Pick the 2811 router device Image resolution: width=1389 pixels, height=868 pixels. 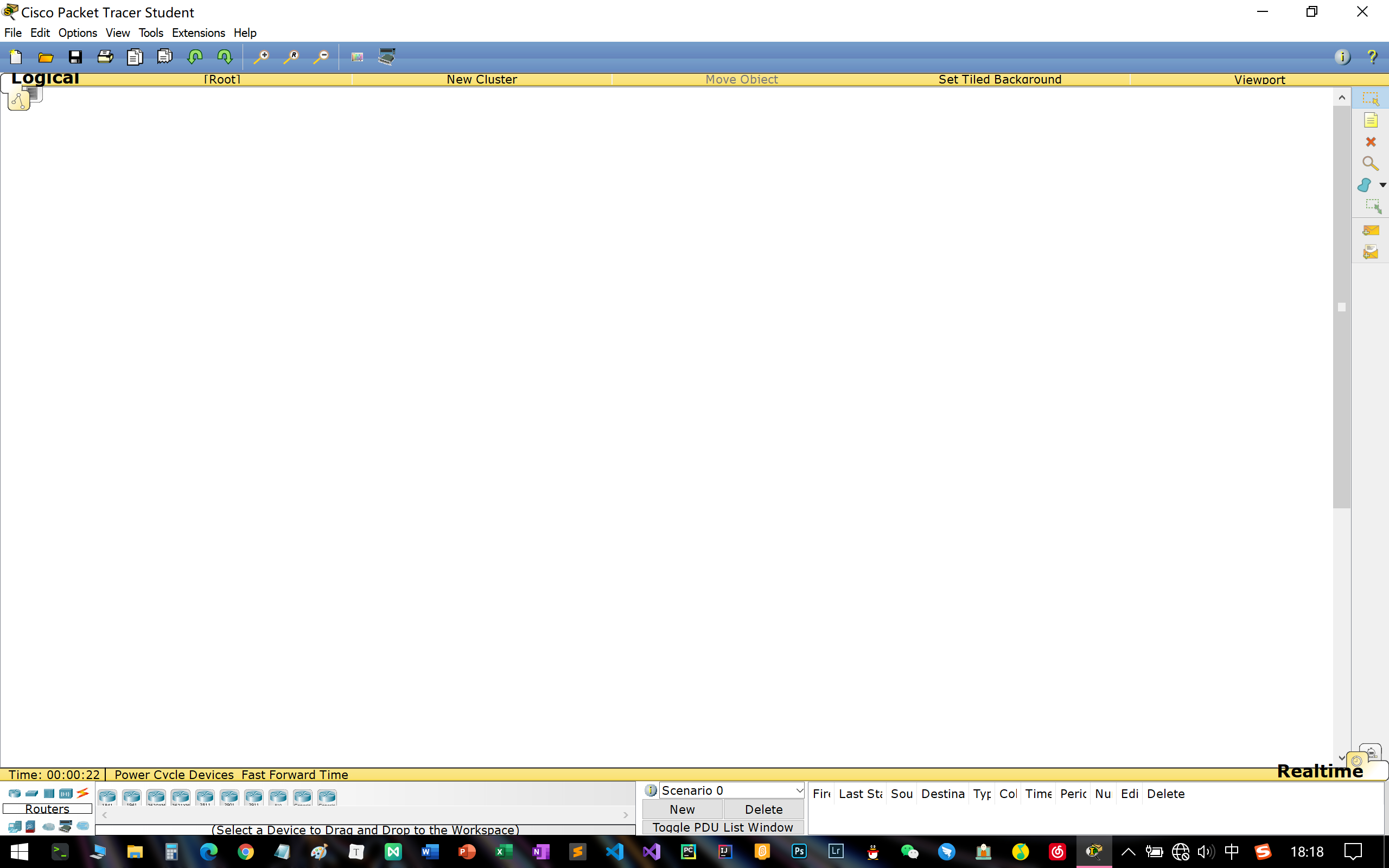205,797
